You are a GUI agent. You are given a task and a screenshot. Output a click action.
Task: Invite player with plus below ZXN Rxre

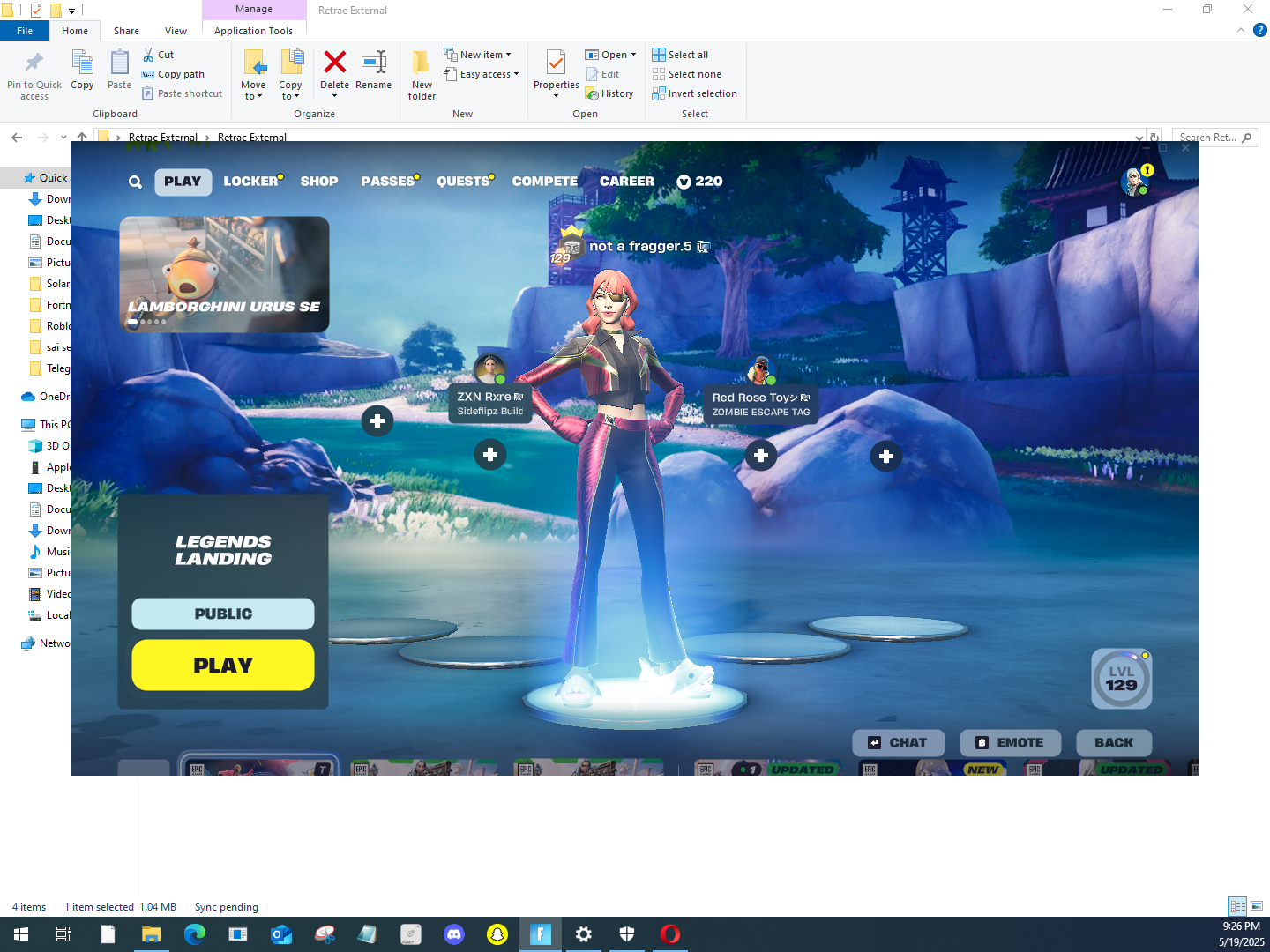click(x=490, y=455)
